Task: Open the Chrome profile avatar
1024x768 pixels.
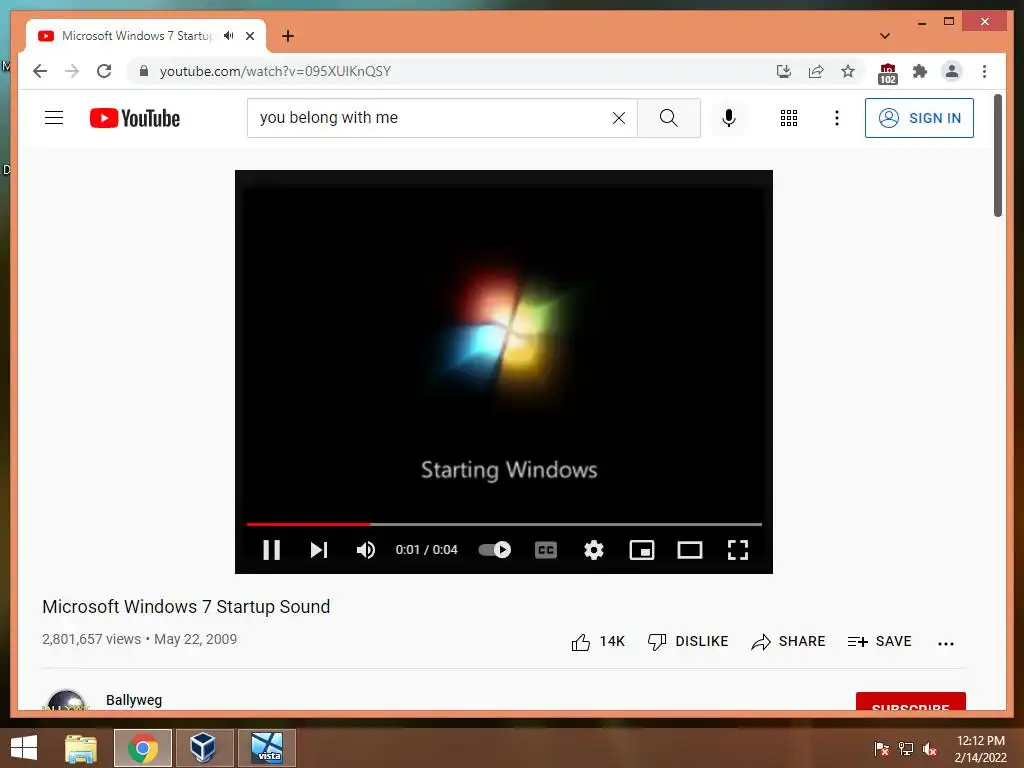Action: click(x=952, y=71)
